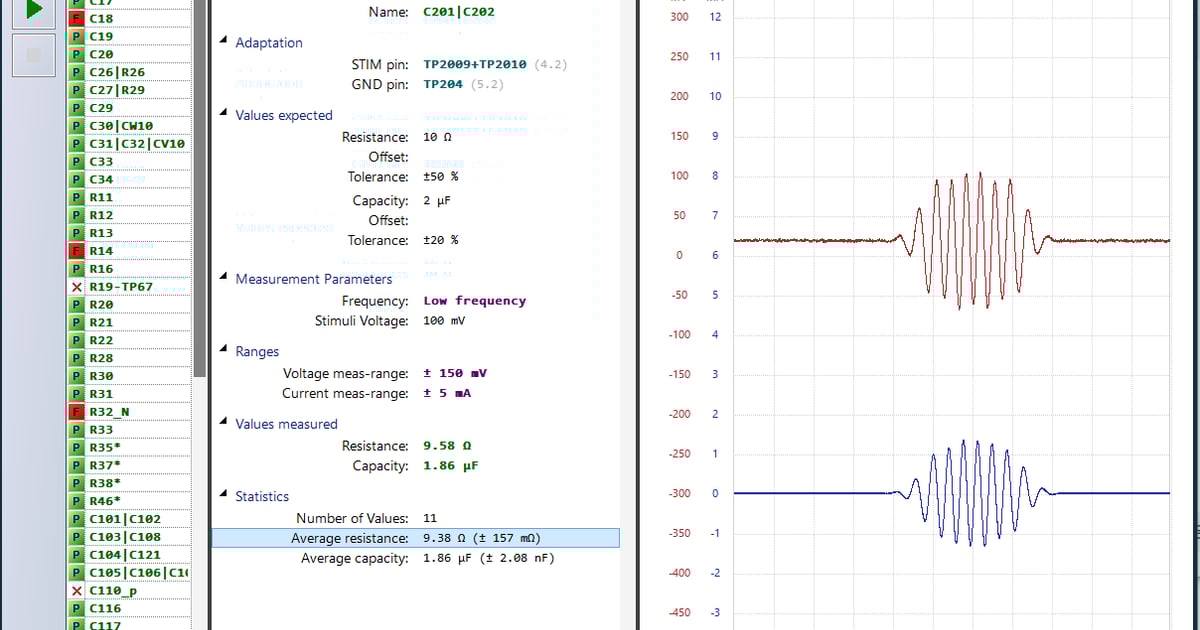Screen dimensions: 1200x630
Task: Click the X skipped icon beside C110_p
Action: click(76, 590)
